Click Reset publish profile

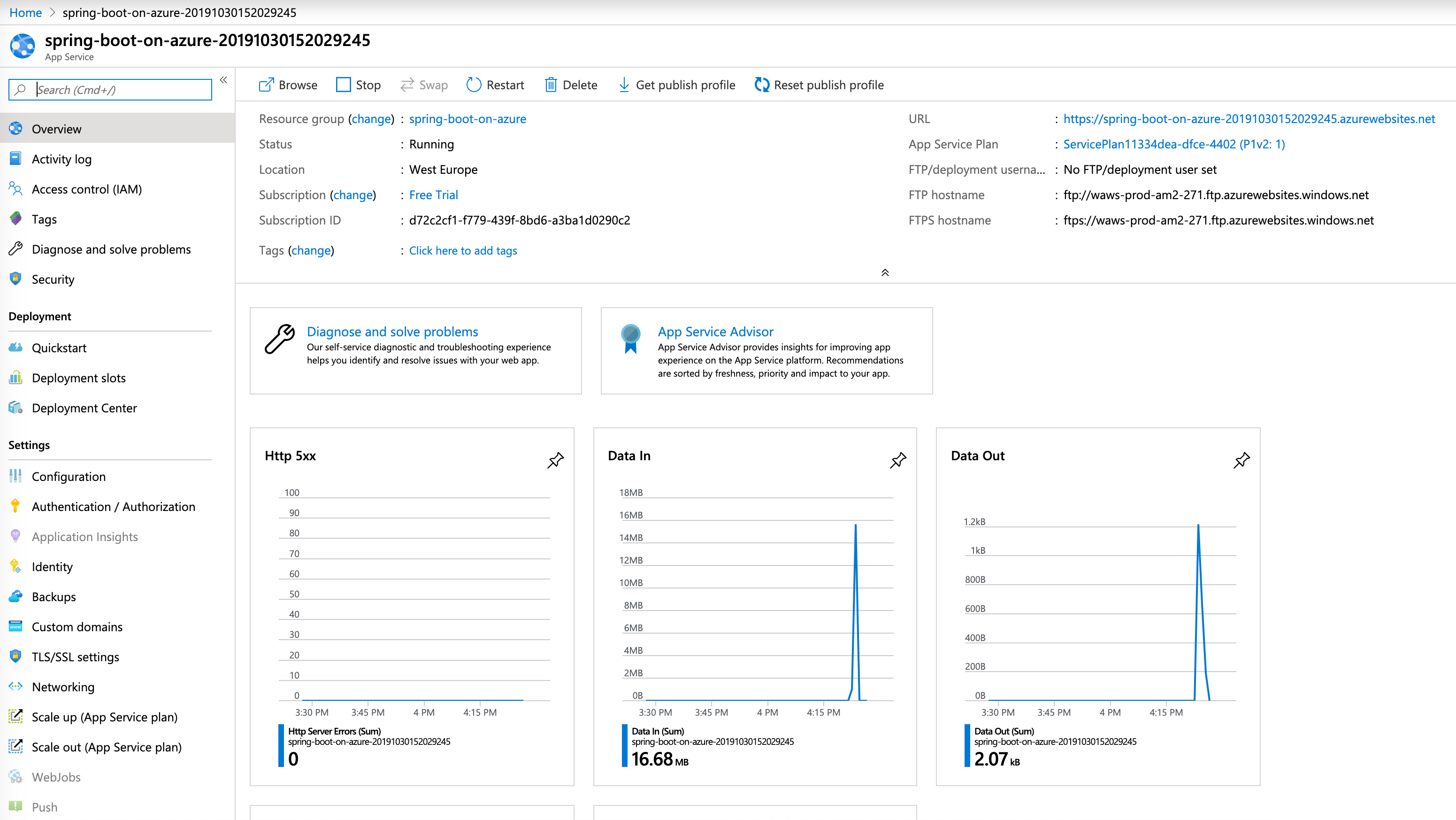click(819, 85)
